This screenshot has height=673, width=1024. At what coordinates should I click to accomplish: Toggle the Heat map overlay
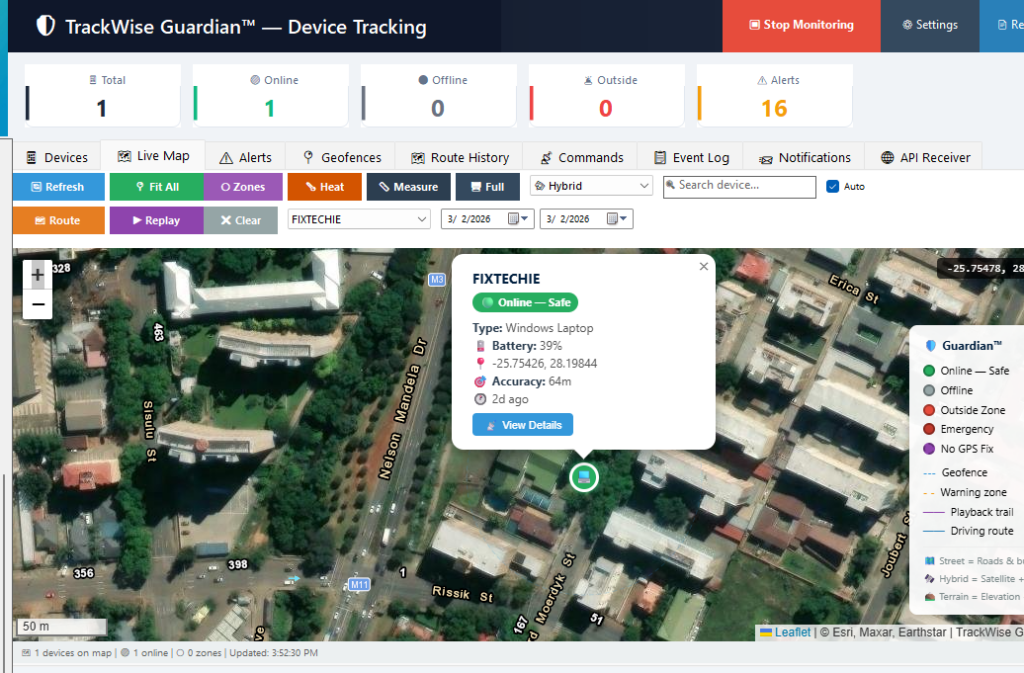pyautogui.click(x=325, y=187)
